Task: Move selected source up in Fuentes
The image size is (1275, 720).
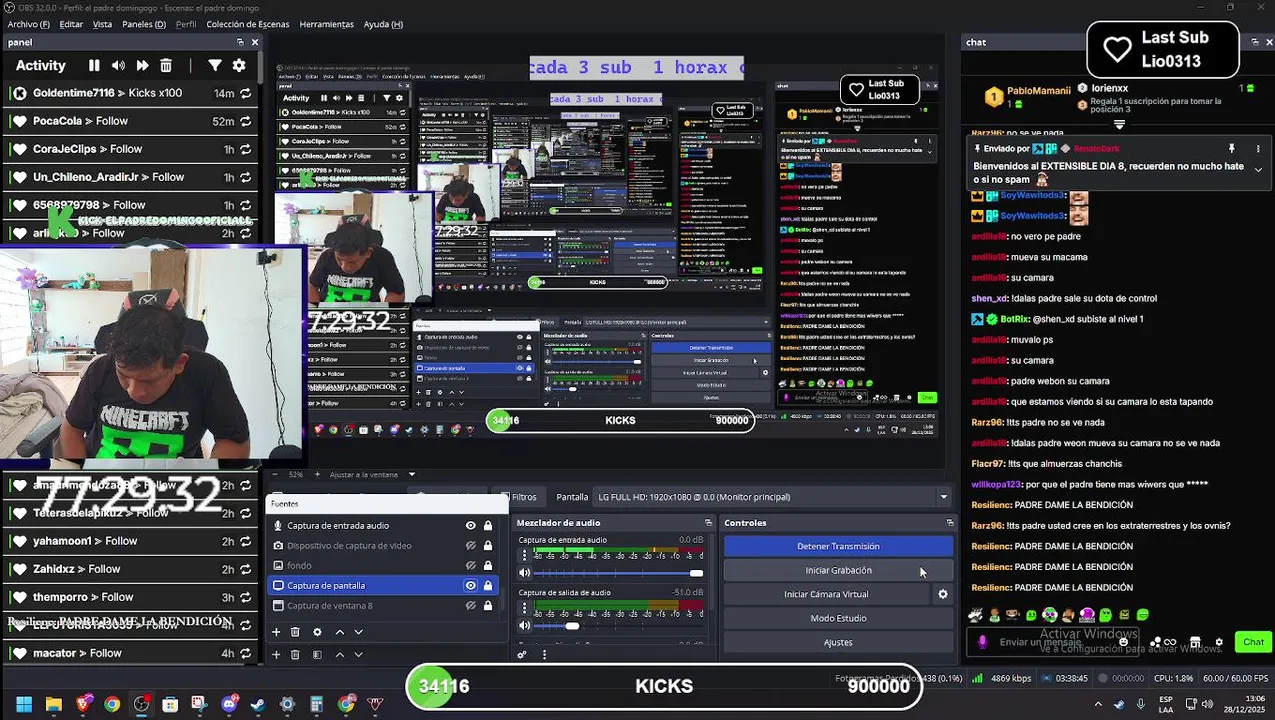Action: (x=339, y=632)
